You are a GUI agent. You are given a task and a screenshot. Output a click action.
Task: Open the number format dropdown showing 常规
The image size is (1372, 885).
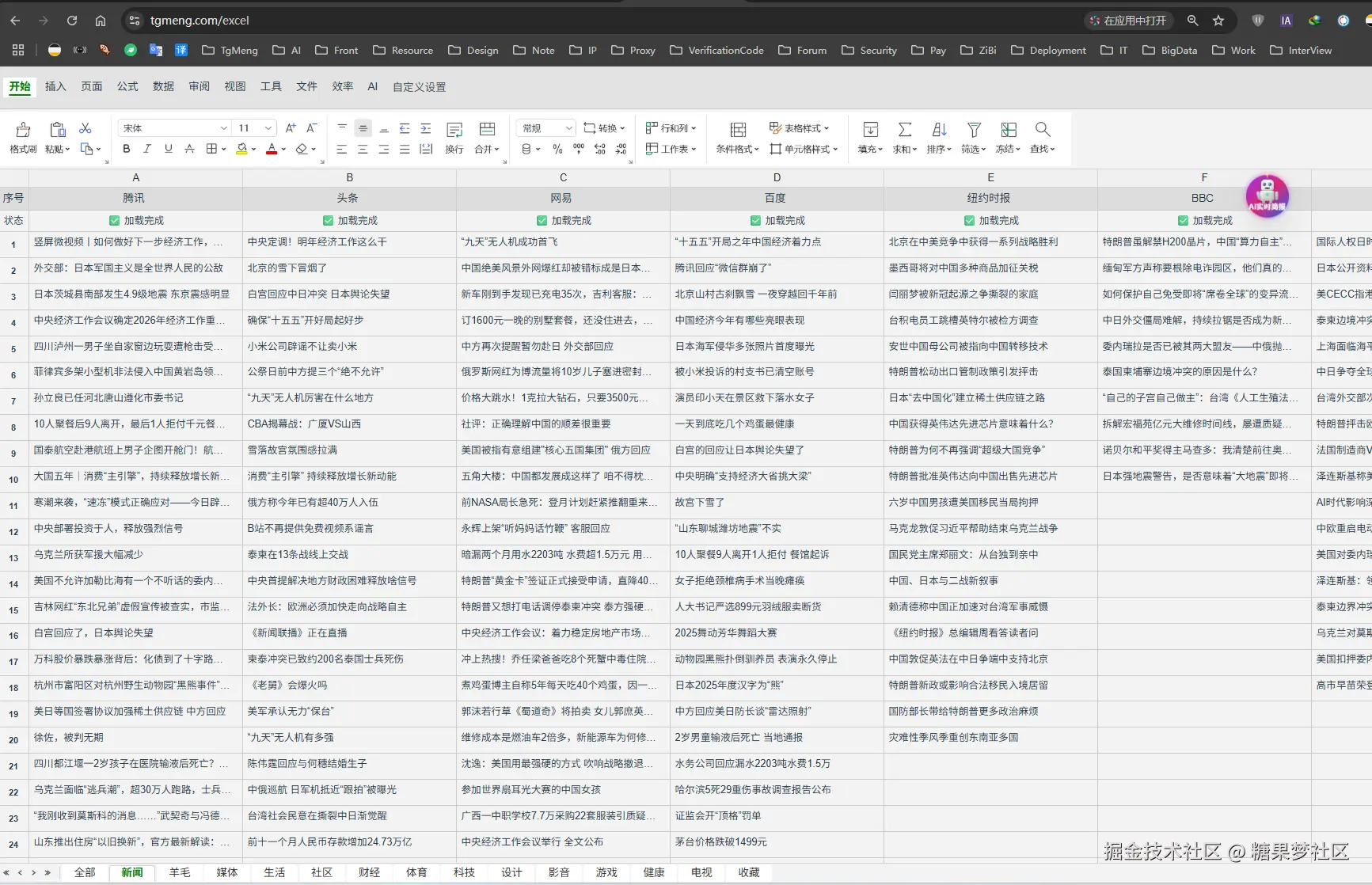(546, 128)
